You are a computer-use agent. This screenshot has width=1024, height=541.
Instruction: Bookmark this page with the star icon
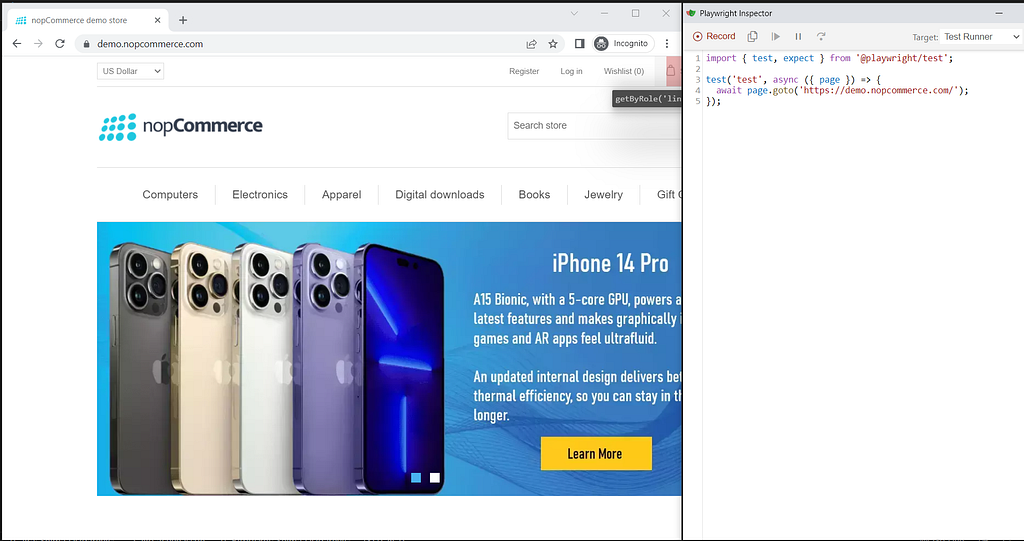click(553, 44)
